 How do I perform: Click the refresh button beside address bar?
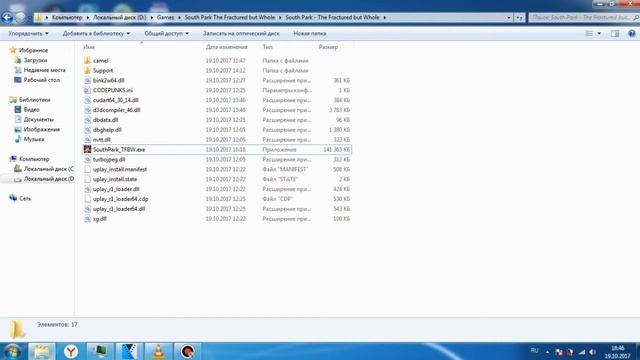(x=519, y=18)
